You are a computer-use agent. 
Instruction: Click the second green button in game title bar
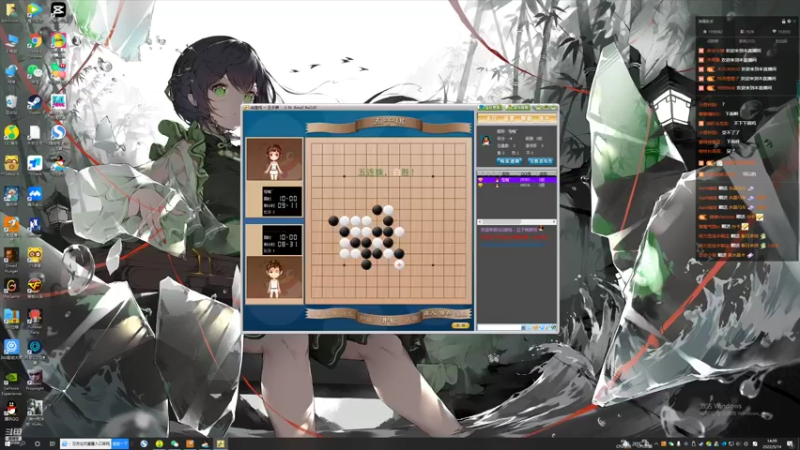coord(518,108)
